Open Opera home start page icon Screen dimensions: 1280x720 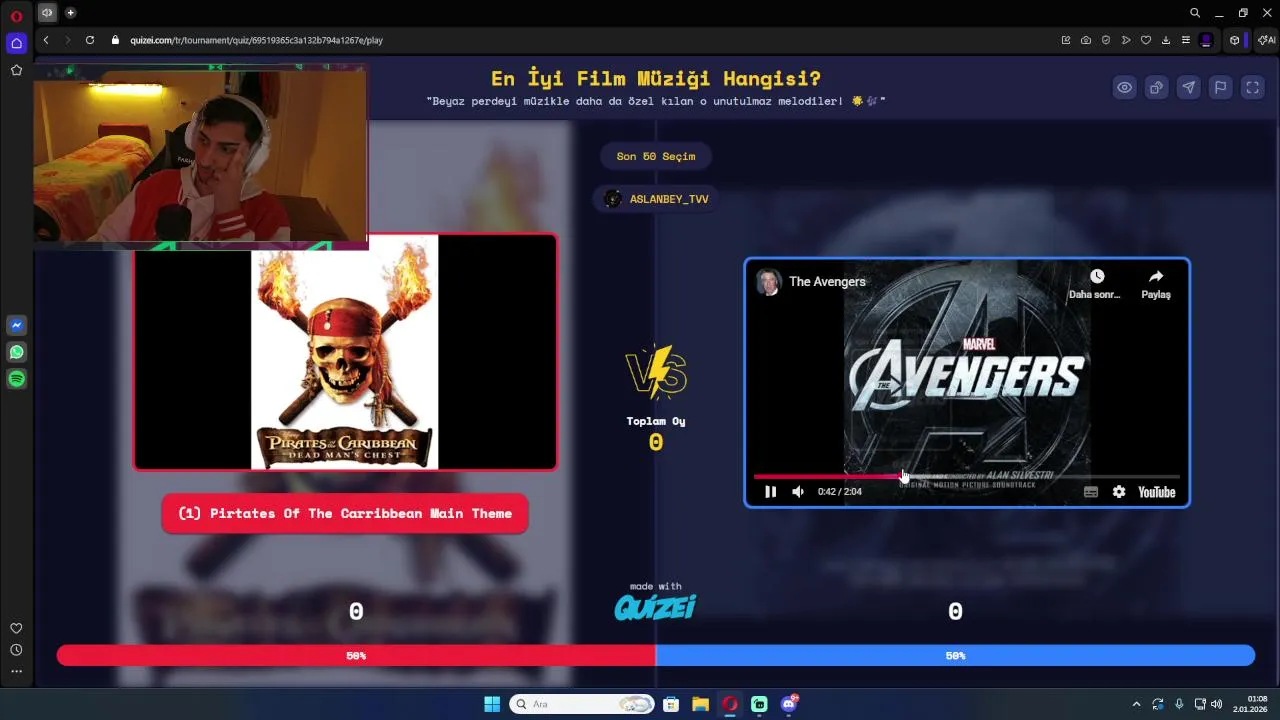click(x=16, y=43)
